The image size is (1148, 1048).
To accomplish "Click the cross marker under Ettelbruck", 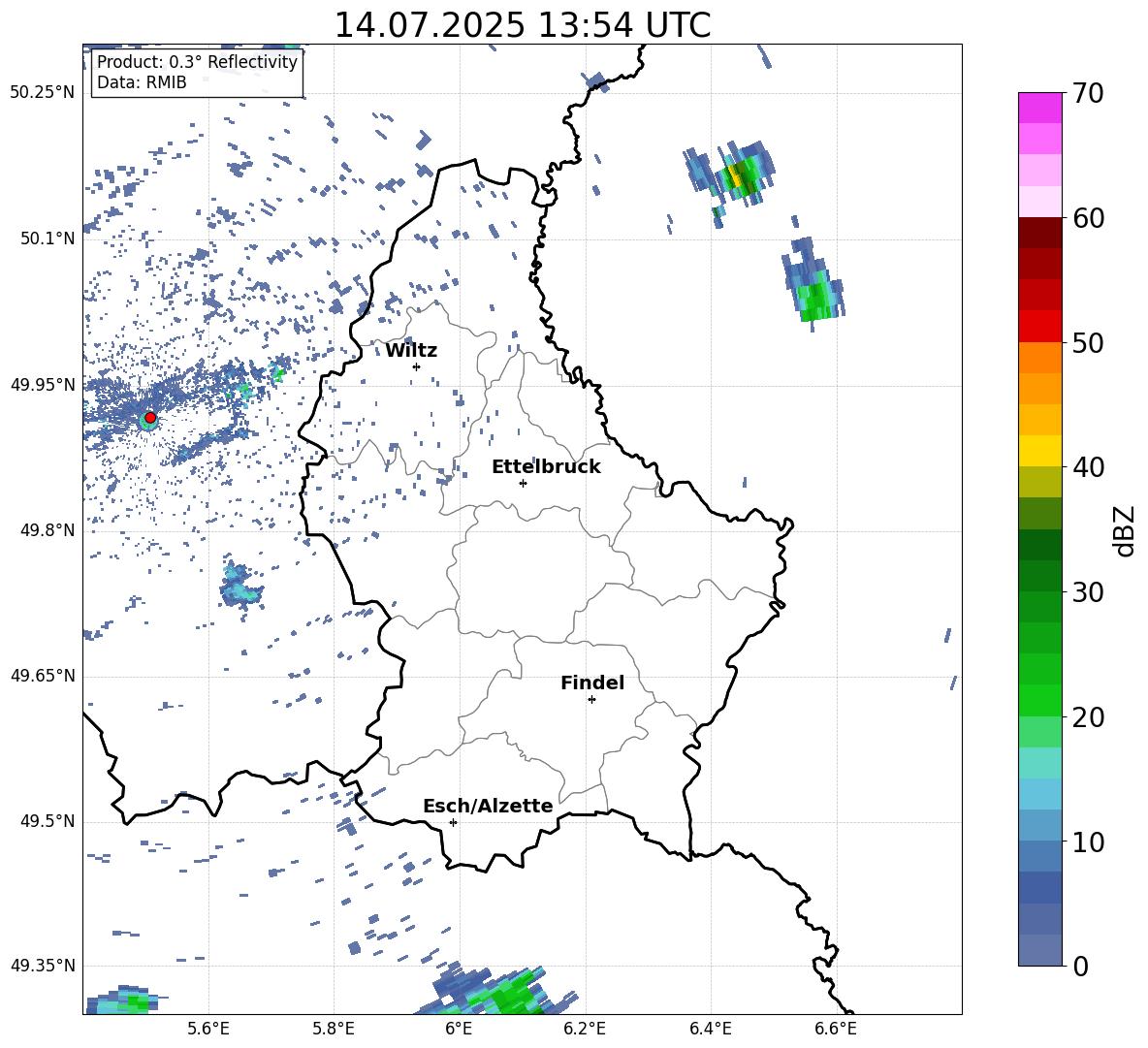I will pos(523,483).
